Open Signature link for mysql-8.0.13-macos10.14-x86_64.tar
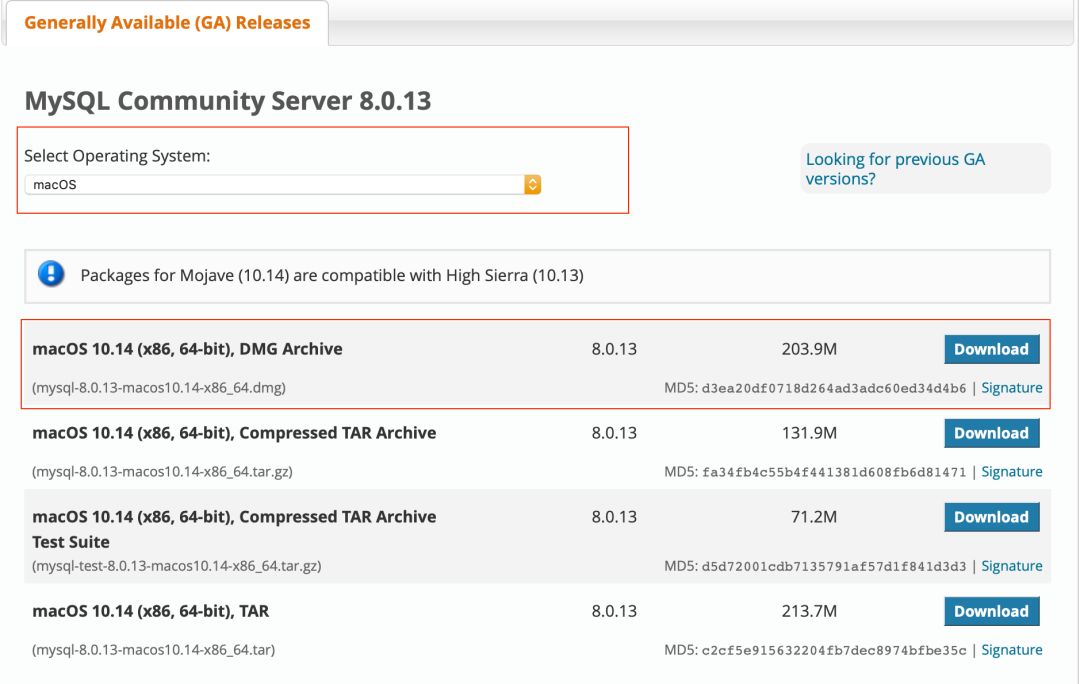 click(x=1011, y=650)
